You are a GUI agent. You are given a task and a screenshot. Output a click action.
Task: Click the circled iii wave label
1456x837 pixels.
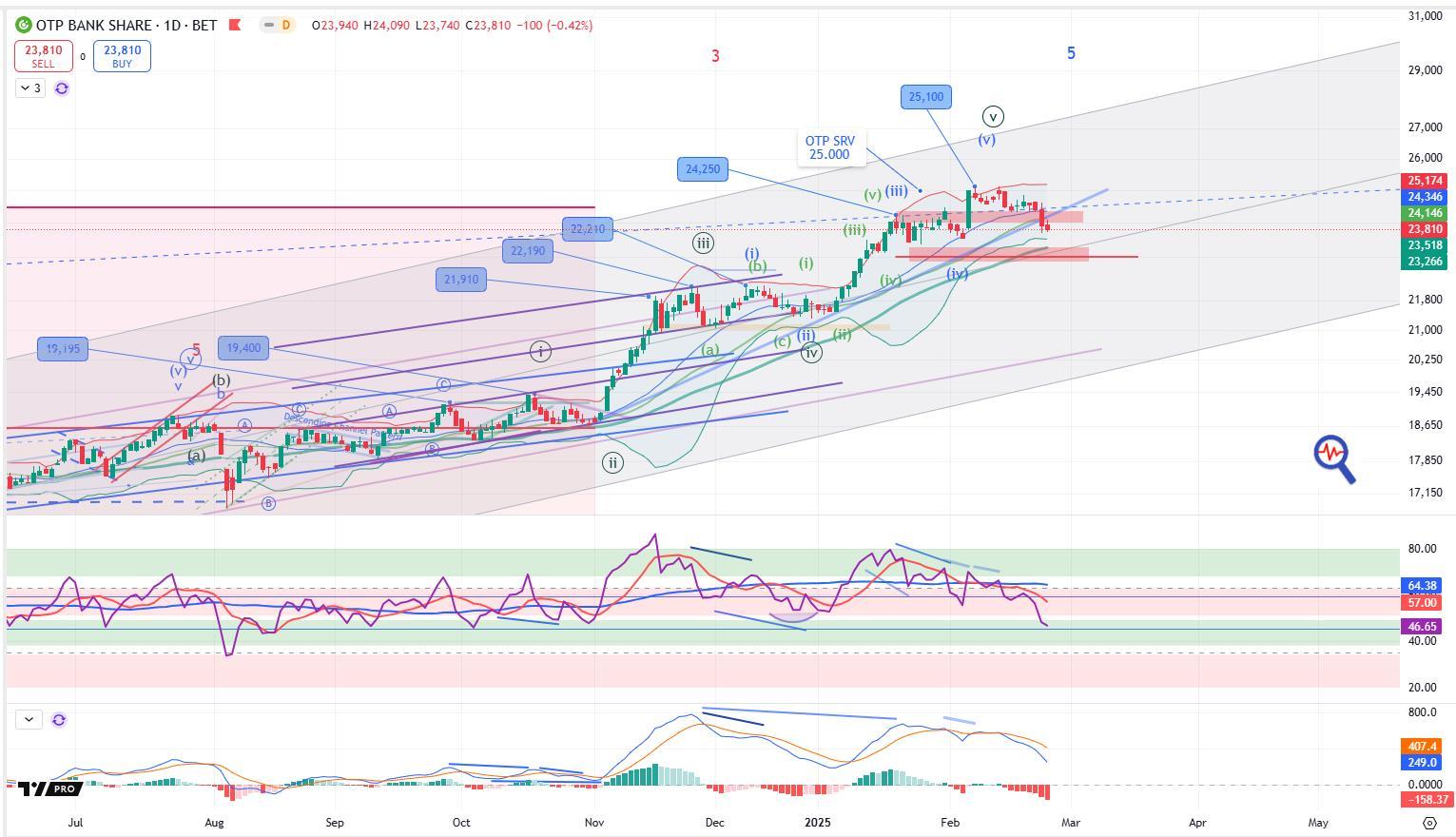click(x=703, y=243)
